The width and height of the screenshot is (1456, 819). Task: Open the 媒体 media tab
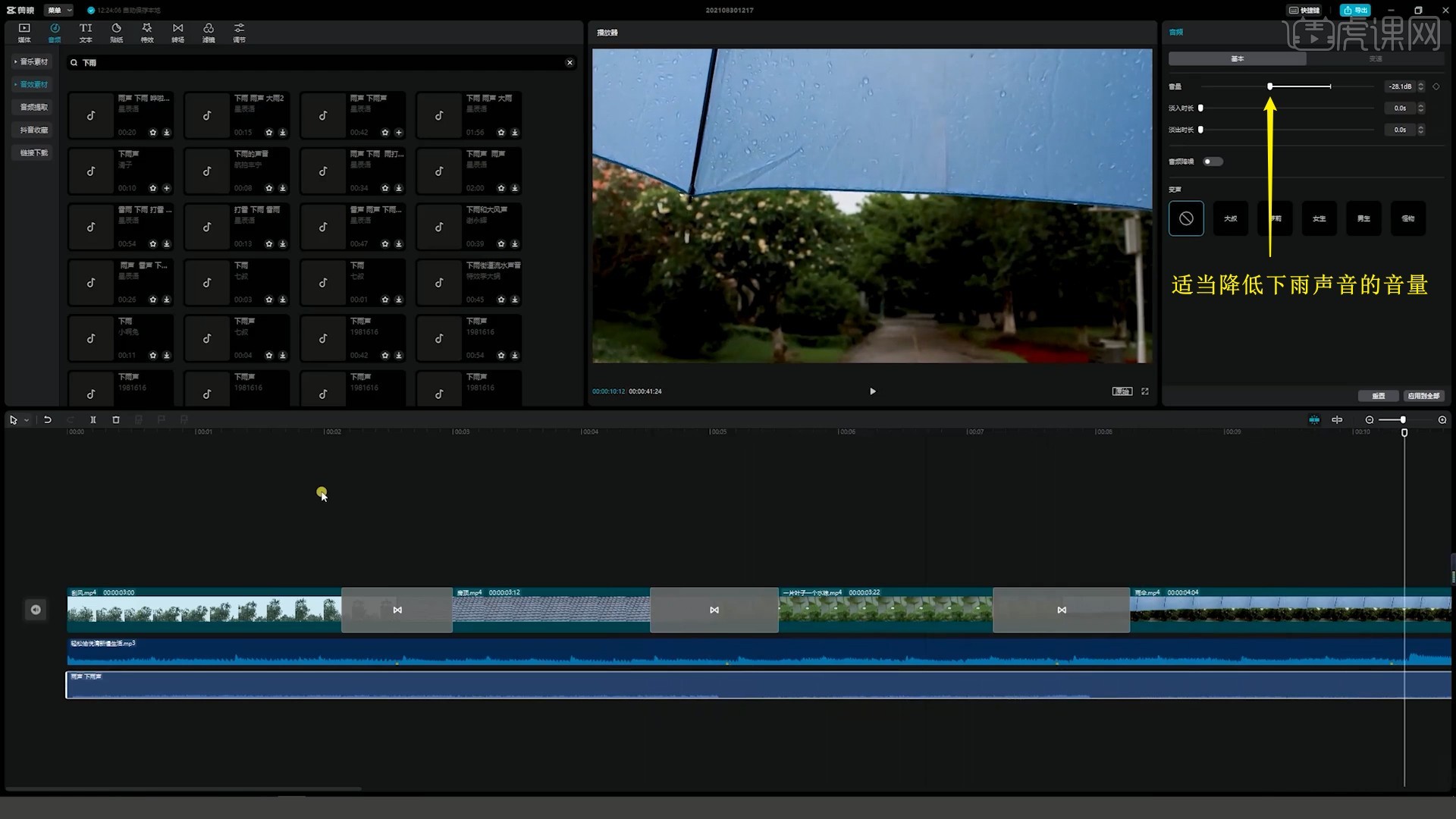pyautogui.click(x=24, y=33)
